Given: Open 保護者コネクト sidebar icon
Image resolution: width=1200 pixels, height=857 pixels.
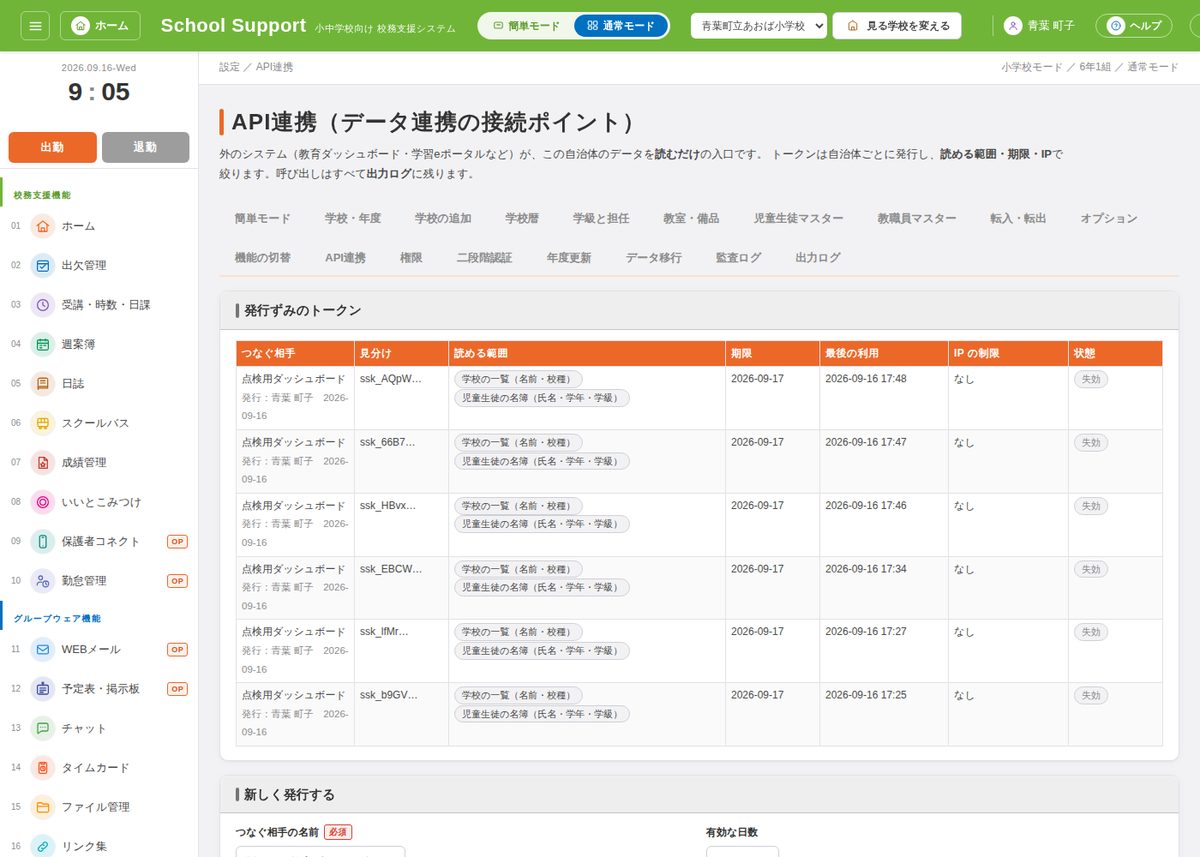Looking at the screenshot, I should point(43,541).
